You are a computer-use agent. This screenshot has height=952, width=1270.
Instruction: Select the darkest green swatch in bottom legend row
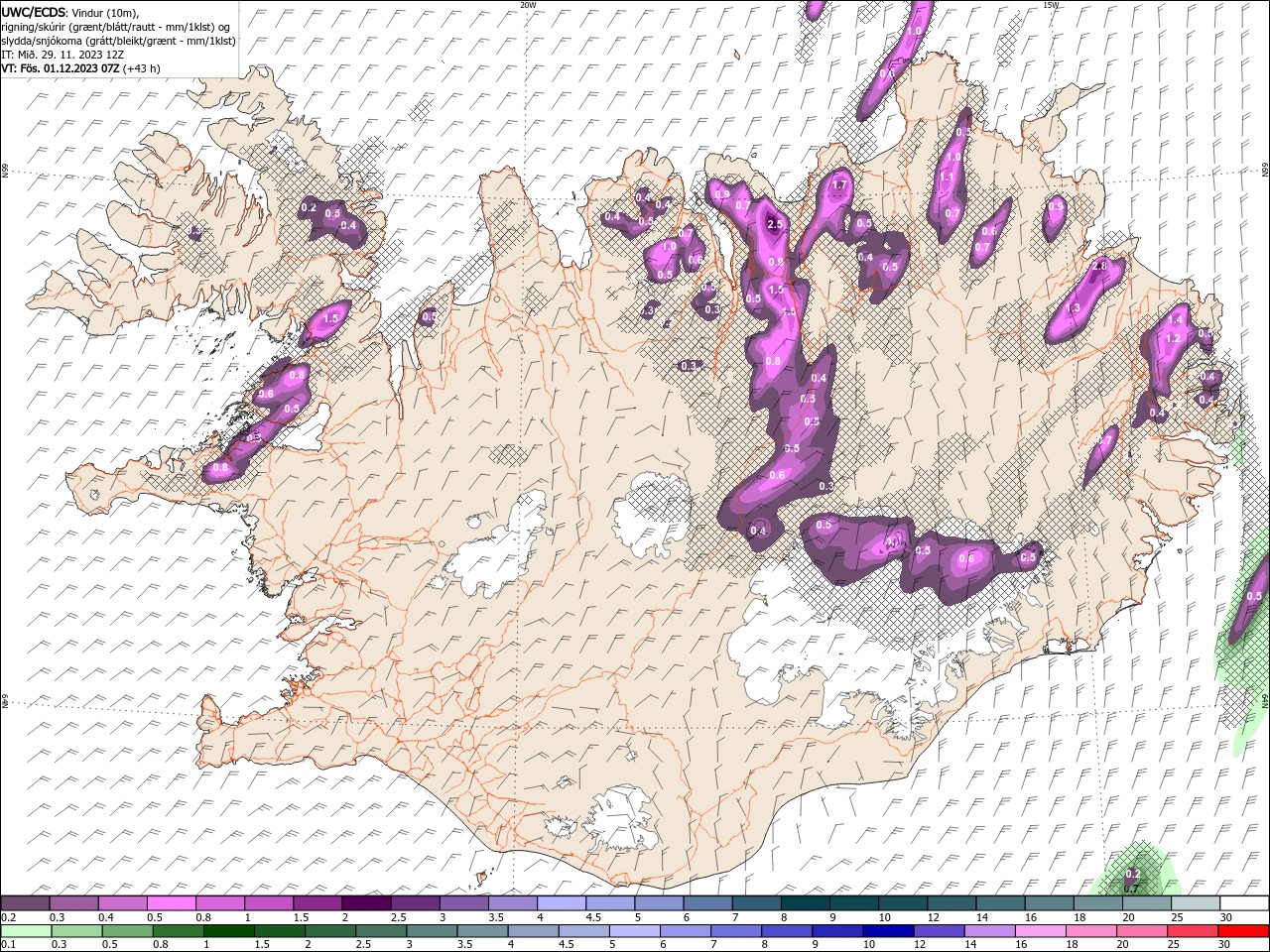[229, 931]
